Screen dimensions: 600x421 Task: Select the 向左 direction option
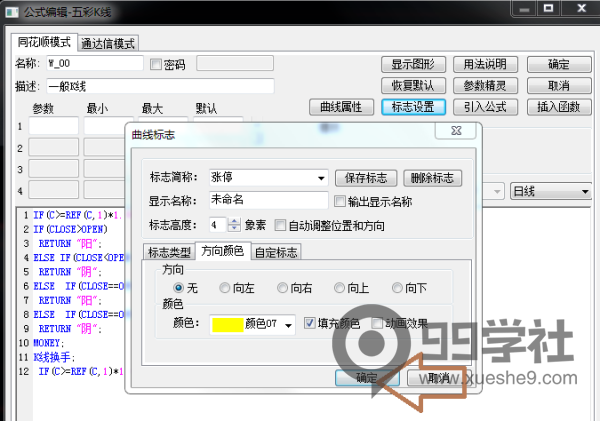pyautogui.click(x=225, y=287)
